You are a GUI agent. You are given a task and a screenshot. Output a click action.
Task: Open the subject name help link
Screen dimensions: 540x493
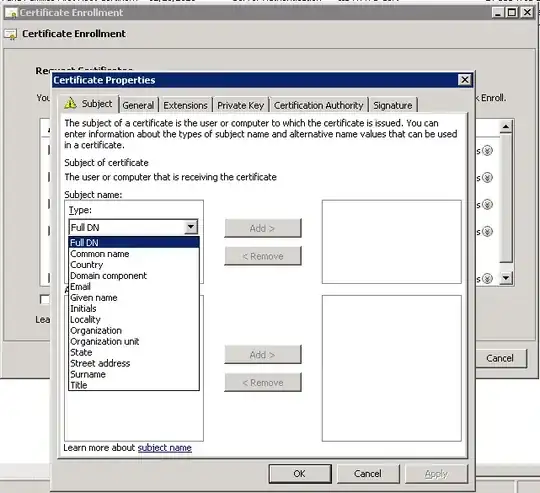click(165, 448)
